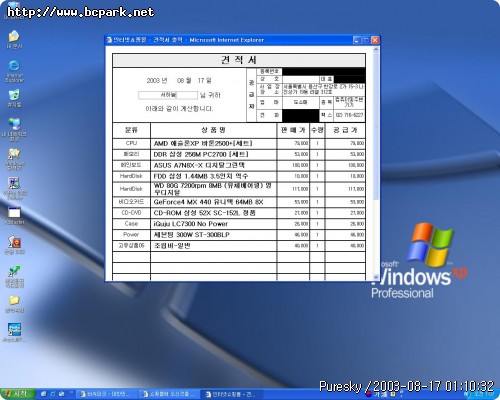Click the FDD 삼성 1.44MB product cell
The image size is (500, 400).
[x=213, y=176]
